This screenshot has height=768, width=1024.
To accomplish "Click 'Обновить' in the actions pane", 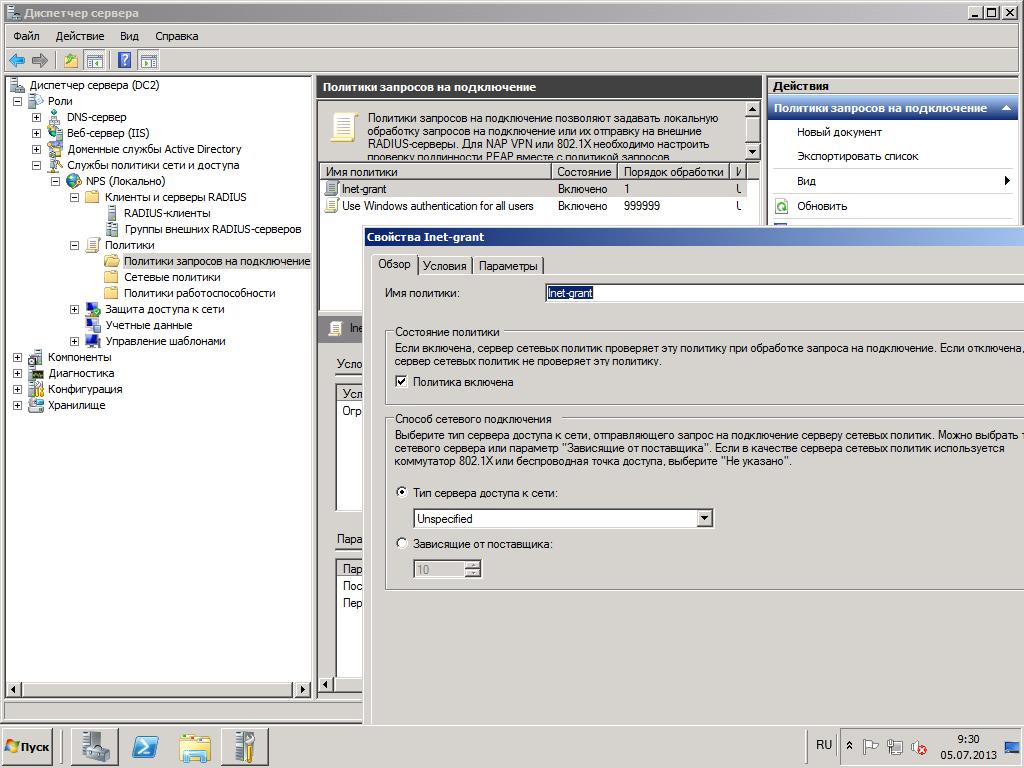I will 821,206.
